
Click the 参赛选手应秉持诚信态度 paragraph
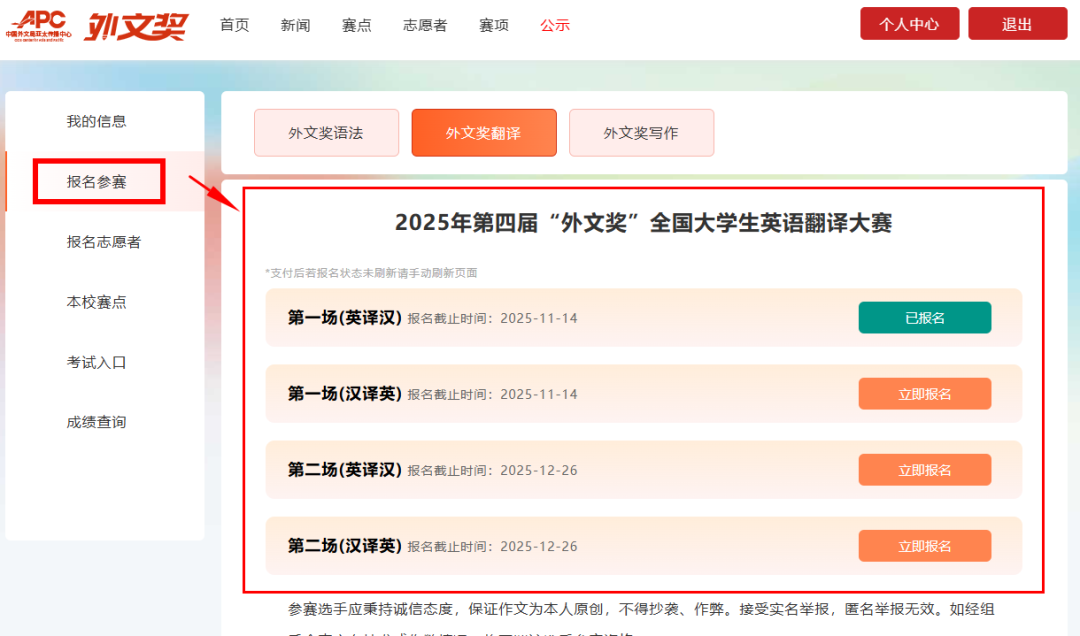(x=641, y=618)
